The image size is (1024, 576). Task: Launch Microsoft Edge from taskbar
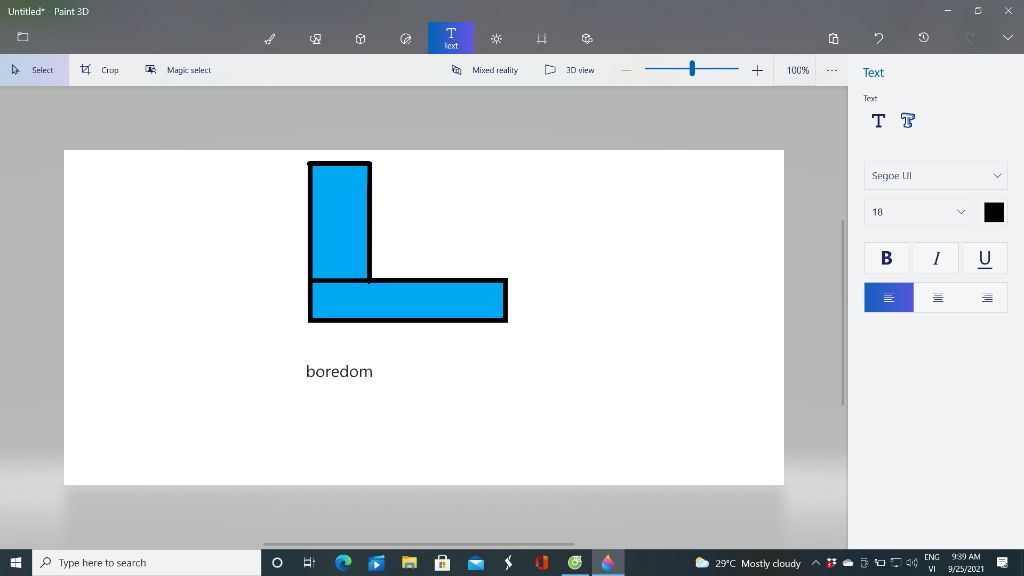click(x=343, y=562)
